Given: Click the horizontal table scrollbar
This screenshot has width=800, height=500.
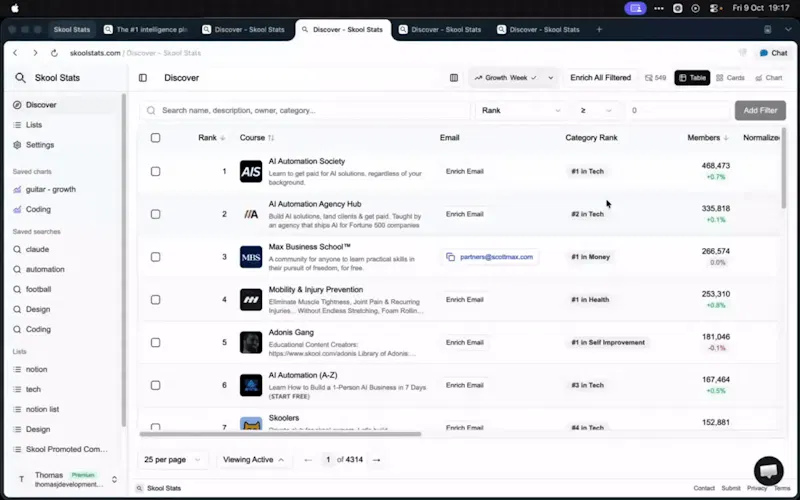Looking at the screenshot, I should pyautogui.click(x=280, y=434).
